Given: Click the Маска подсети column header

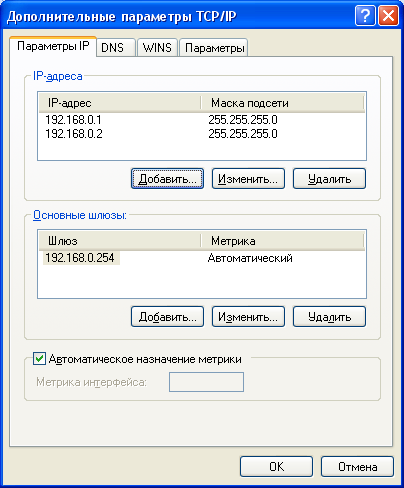Looking at the screenshot, I should click(282, 103).
